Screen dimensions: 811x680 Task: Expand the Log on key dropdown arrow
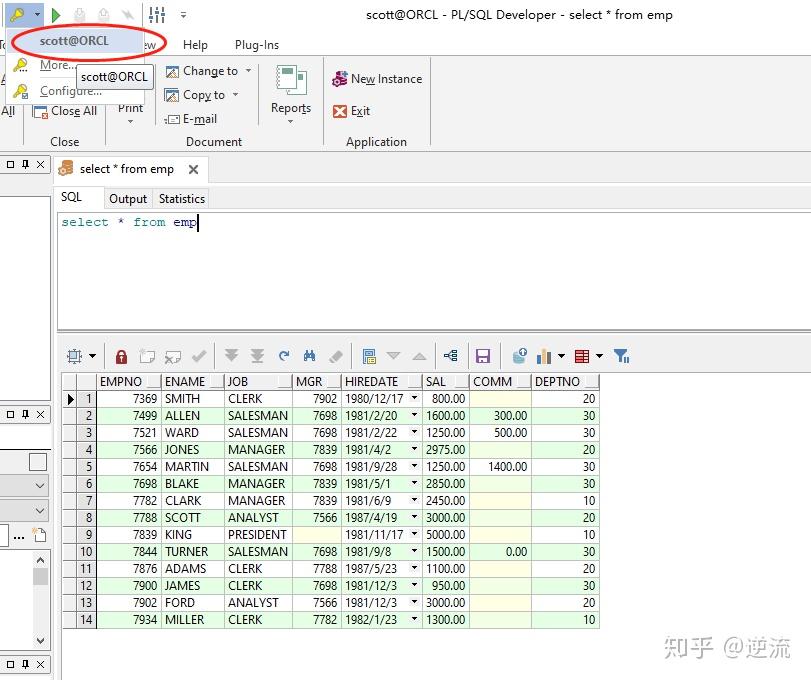[x=37, y=15]
